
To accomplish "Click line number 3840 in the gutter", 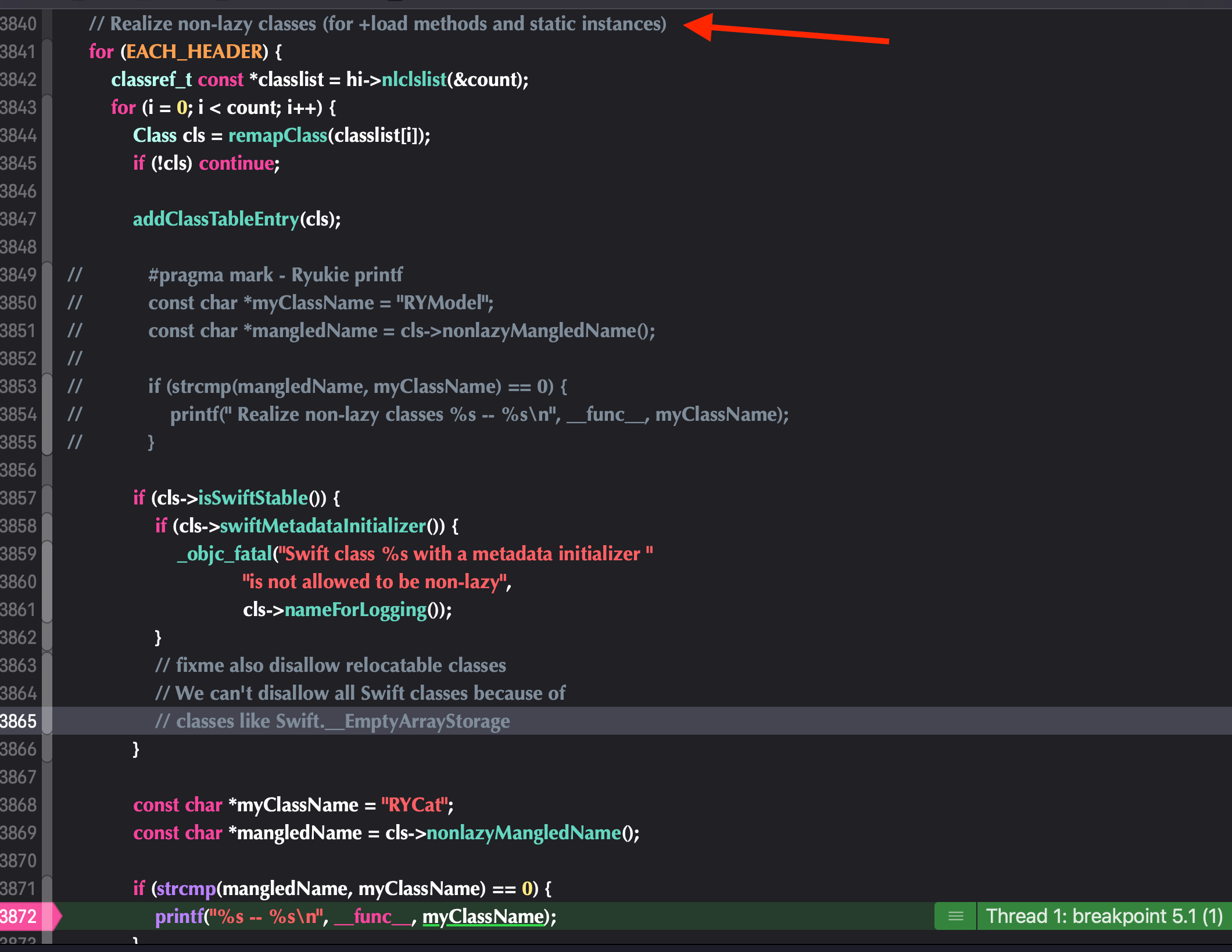I will point(19,24).
